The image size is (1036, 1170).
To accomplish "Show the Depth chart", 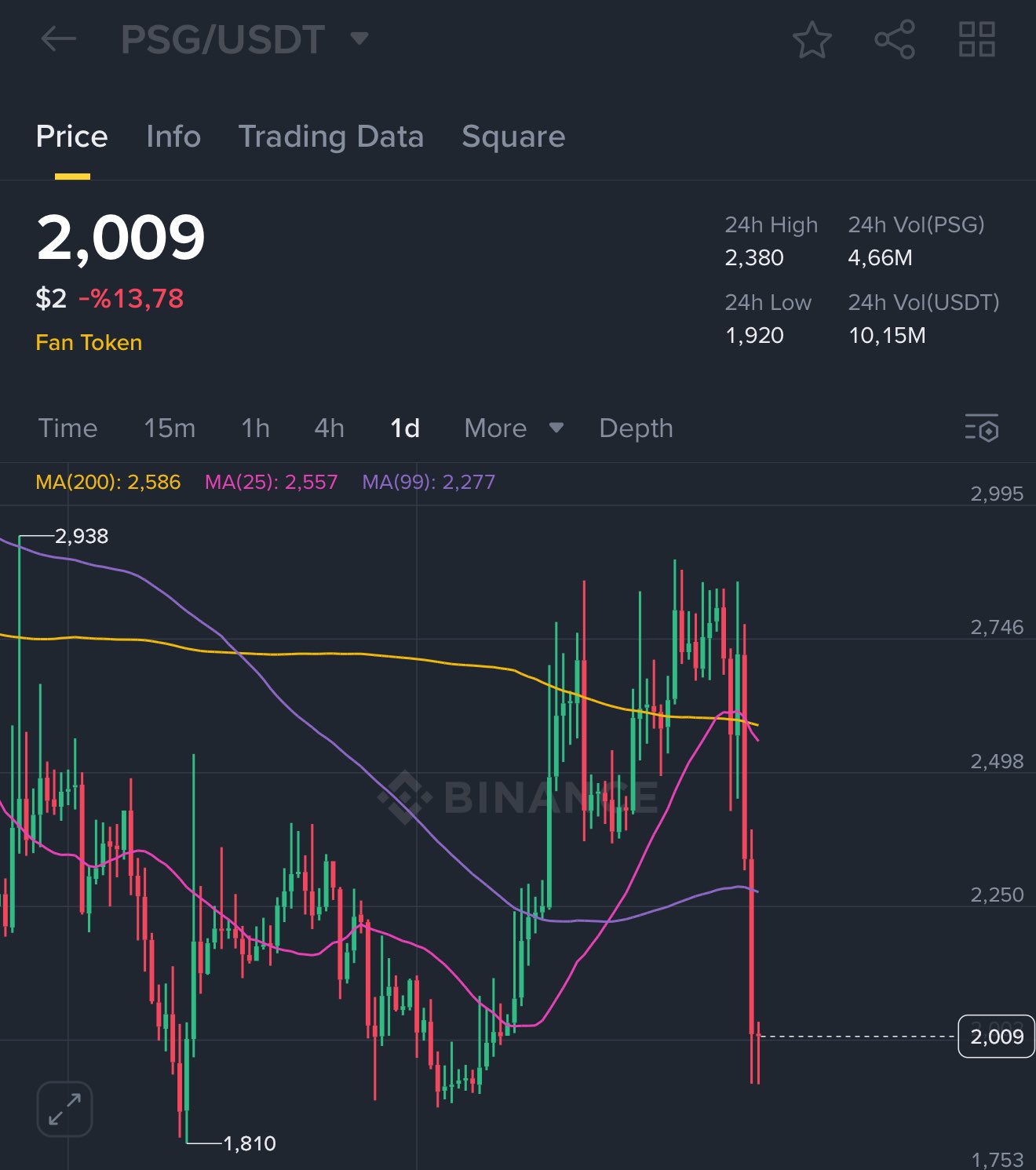I will coord(637,428).
